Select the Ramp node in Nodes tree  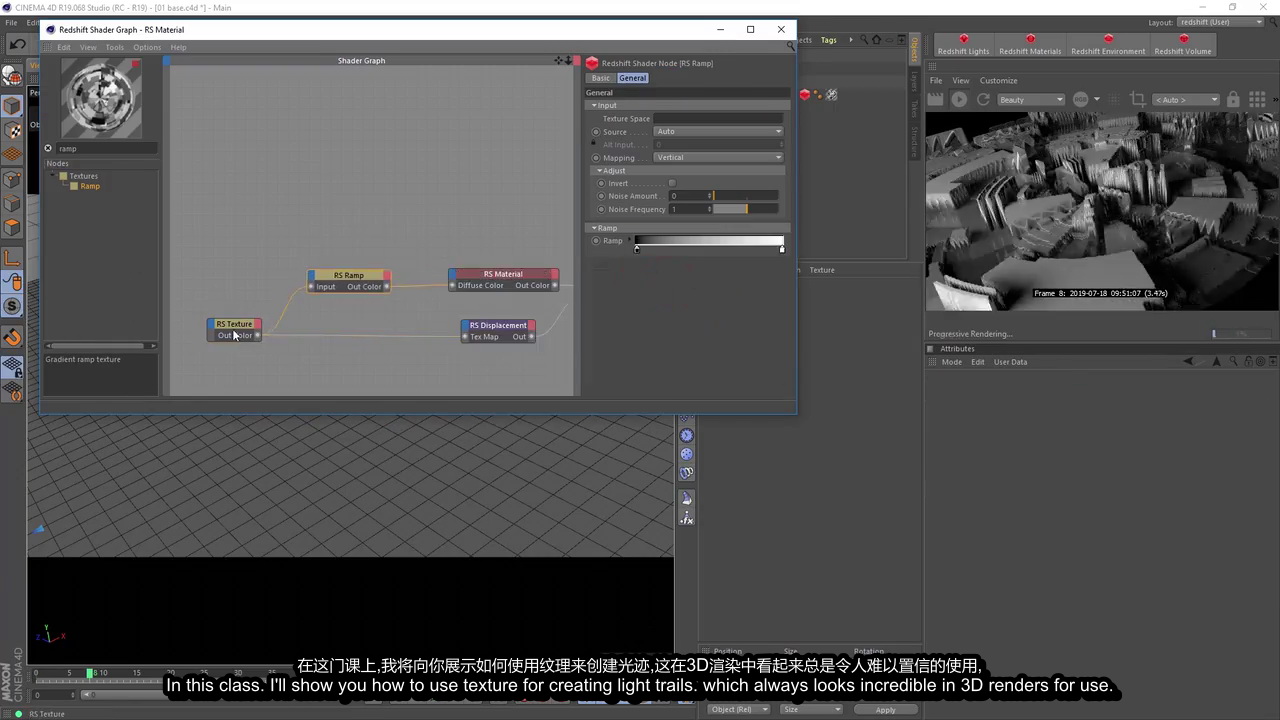pyautogui.click(x=90, y=186)
